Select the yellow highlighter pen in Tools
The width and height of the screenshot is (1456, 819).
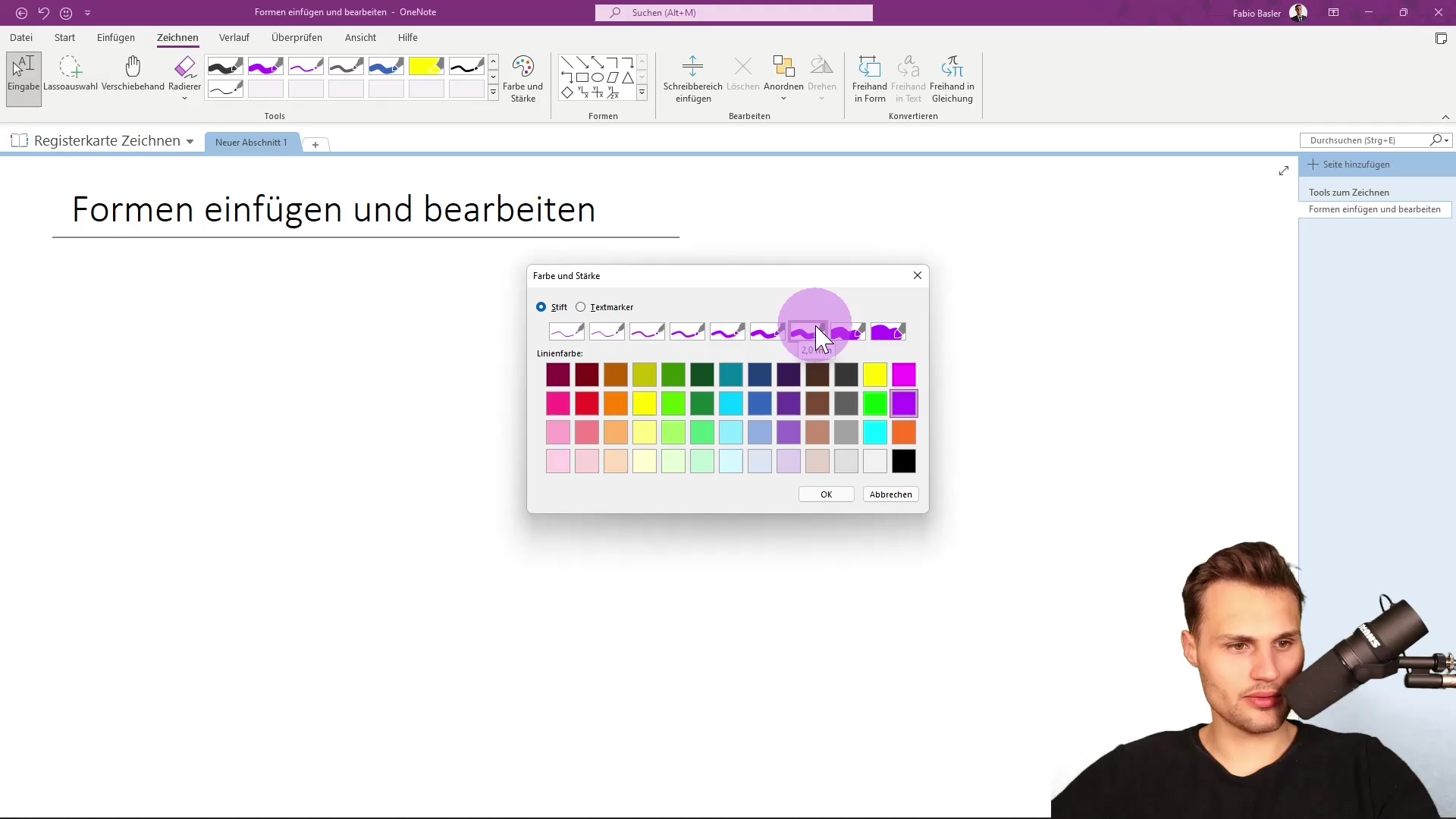click(425, 67)
